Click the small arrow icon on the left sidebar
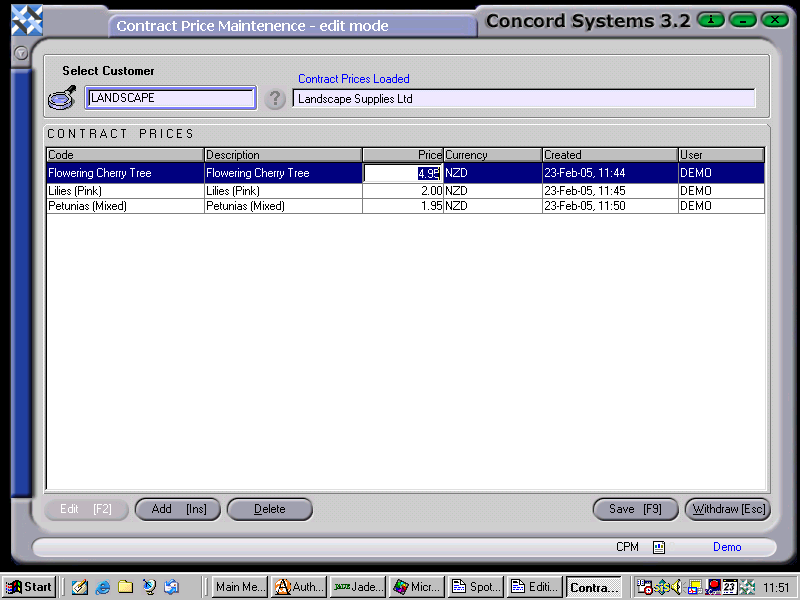 20,53
